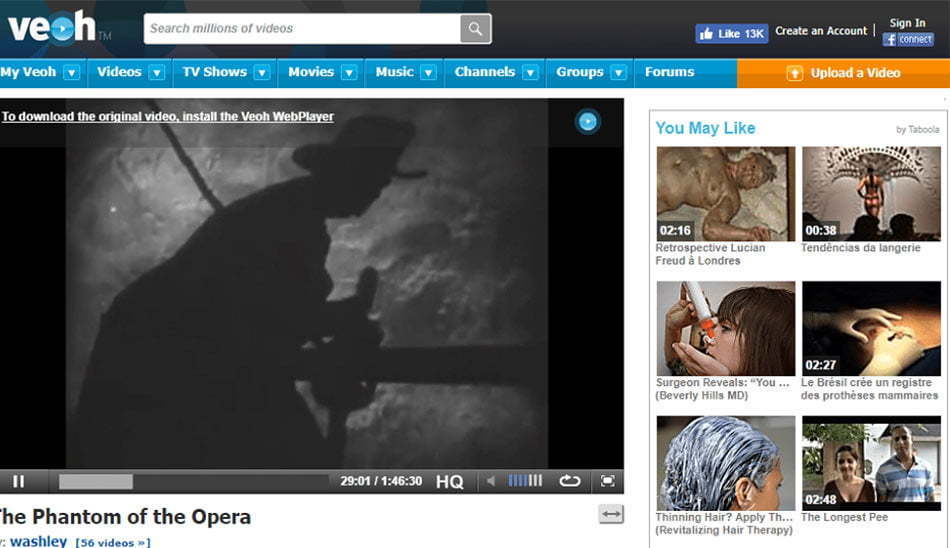Toggle HQ video quality
This screenshot has width=950, height=548.
click(x=450, y=481)
